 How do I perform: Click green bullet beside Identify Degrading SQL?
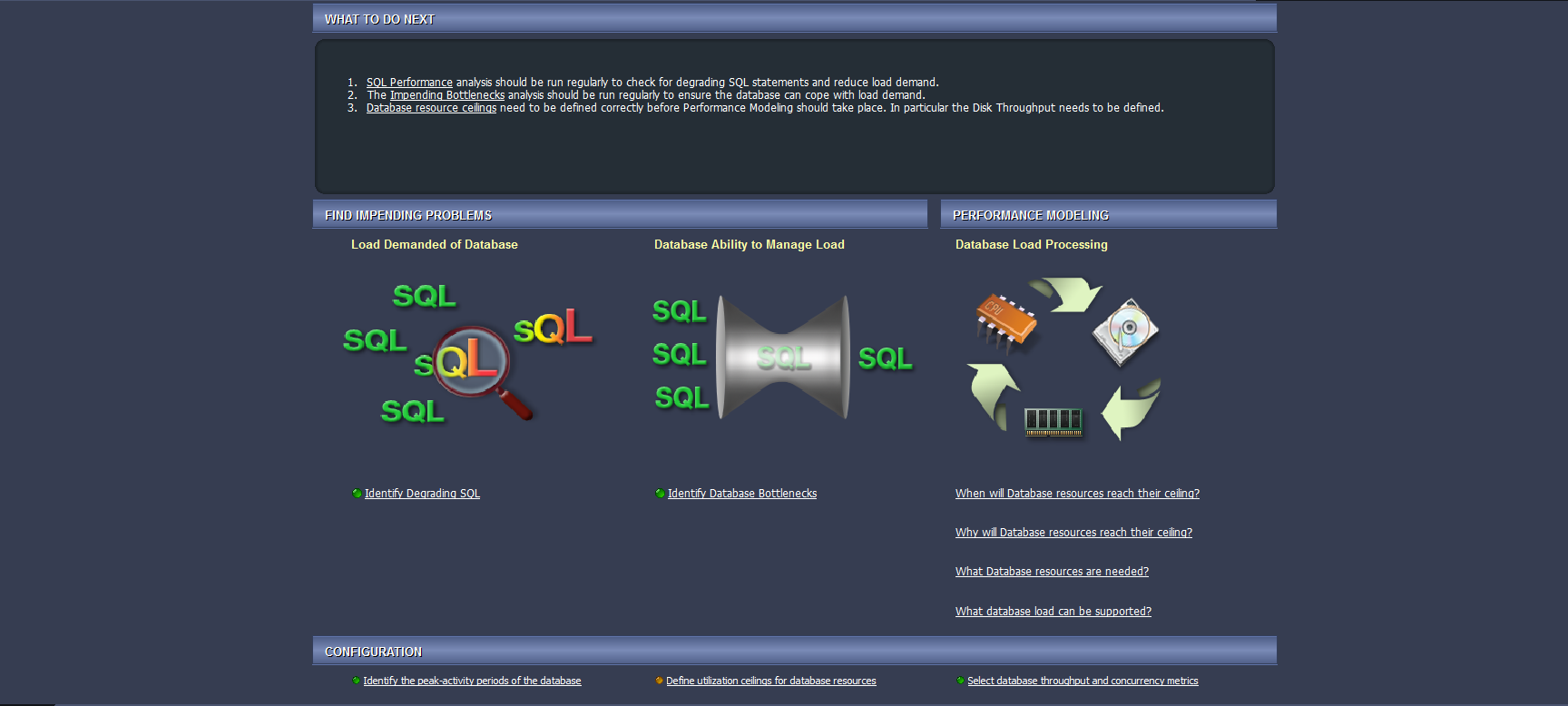tap(357, 494)
